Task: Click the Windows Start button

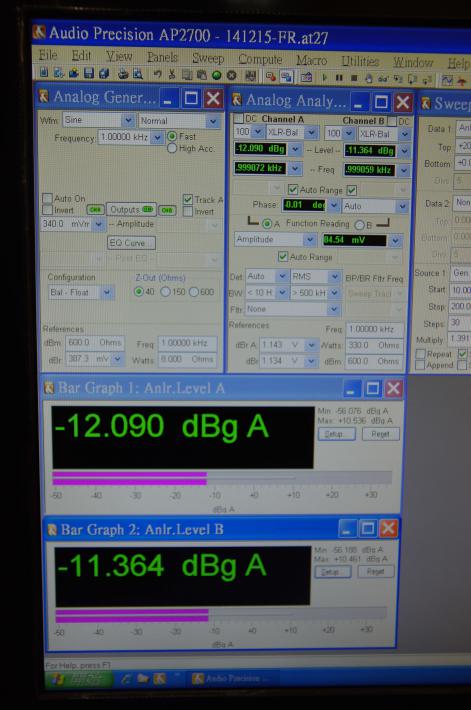Action: point(79,679)
